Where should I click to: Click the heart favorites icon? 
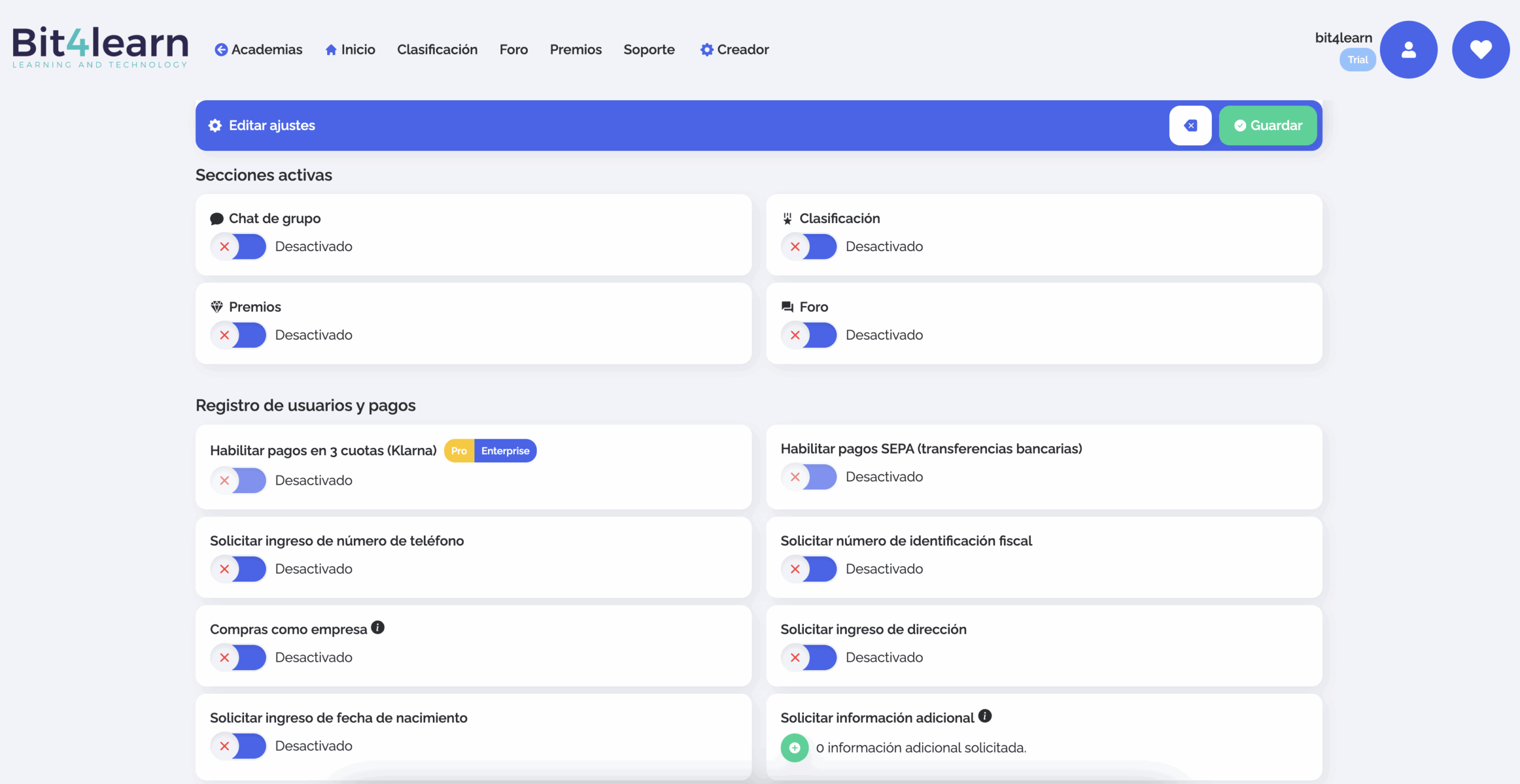[x=1480, y=50]
